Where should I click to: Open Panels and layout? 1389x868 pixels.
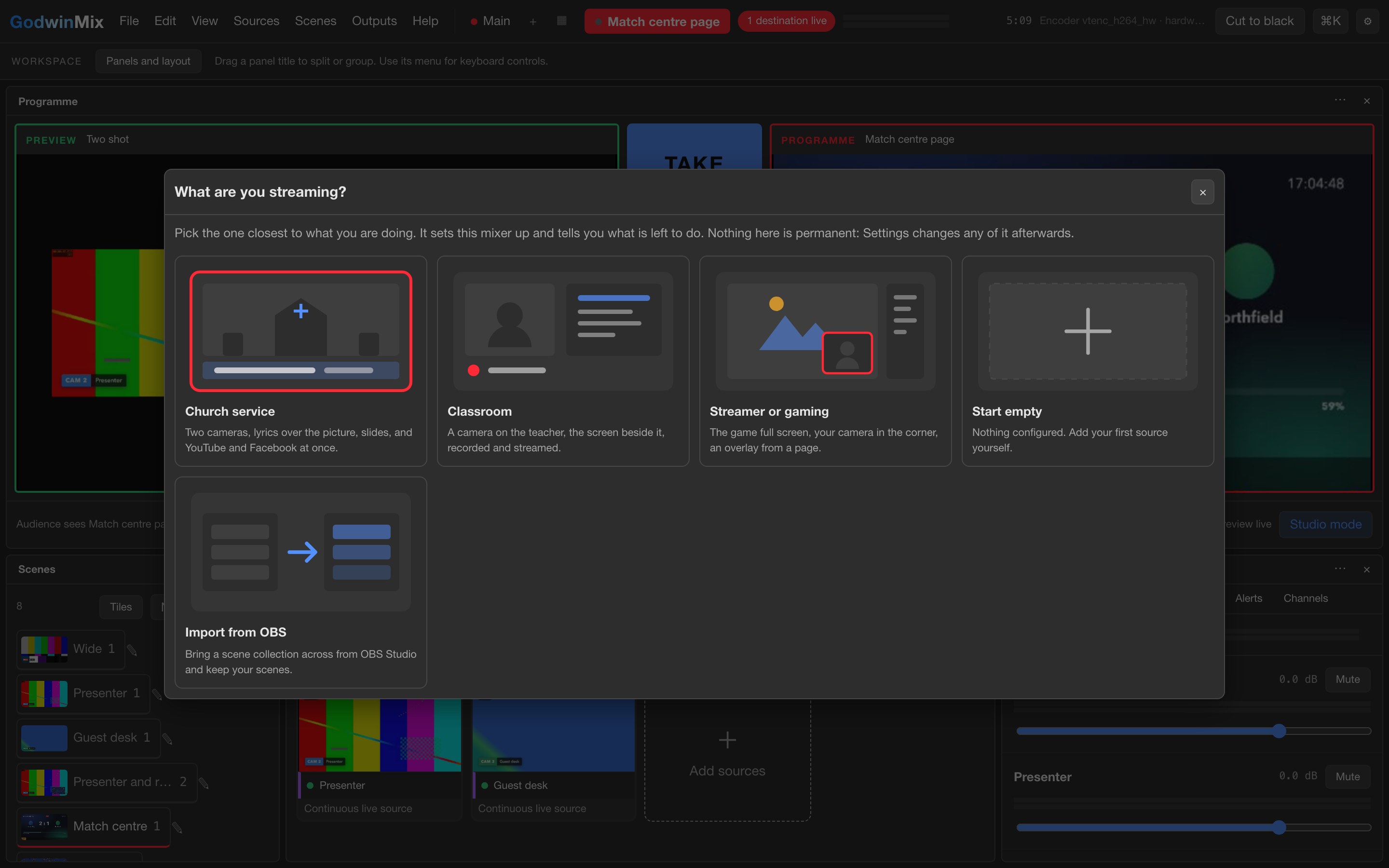(x=148, y=61)
